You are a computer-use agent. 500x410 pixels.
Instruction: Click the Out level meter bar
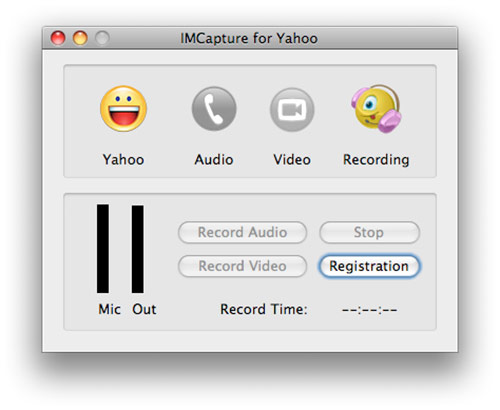point(138,249)
